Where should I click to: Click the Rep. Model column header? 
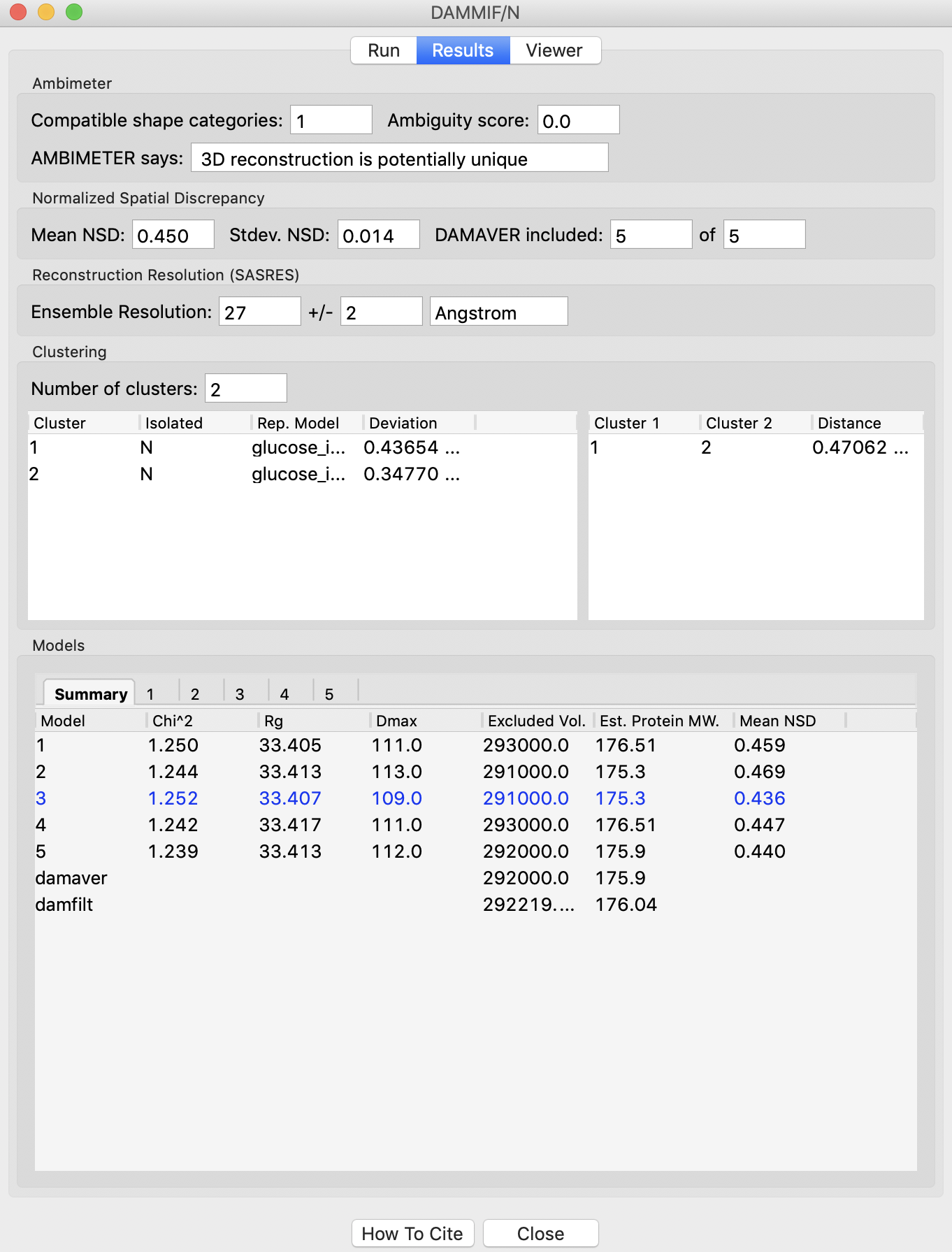click(308, 423)
